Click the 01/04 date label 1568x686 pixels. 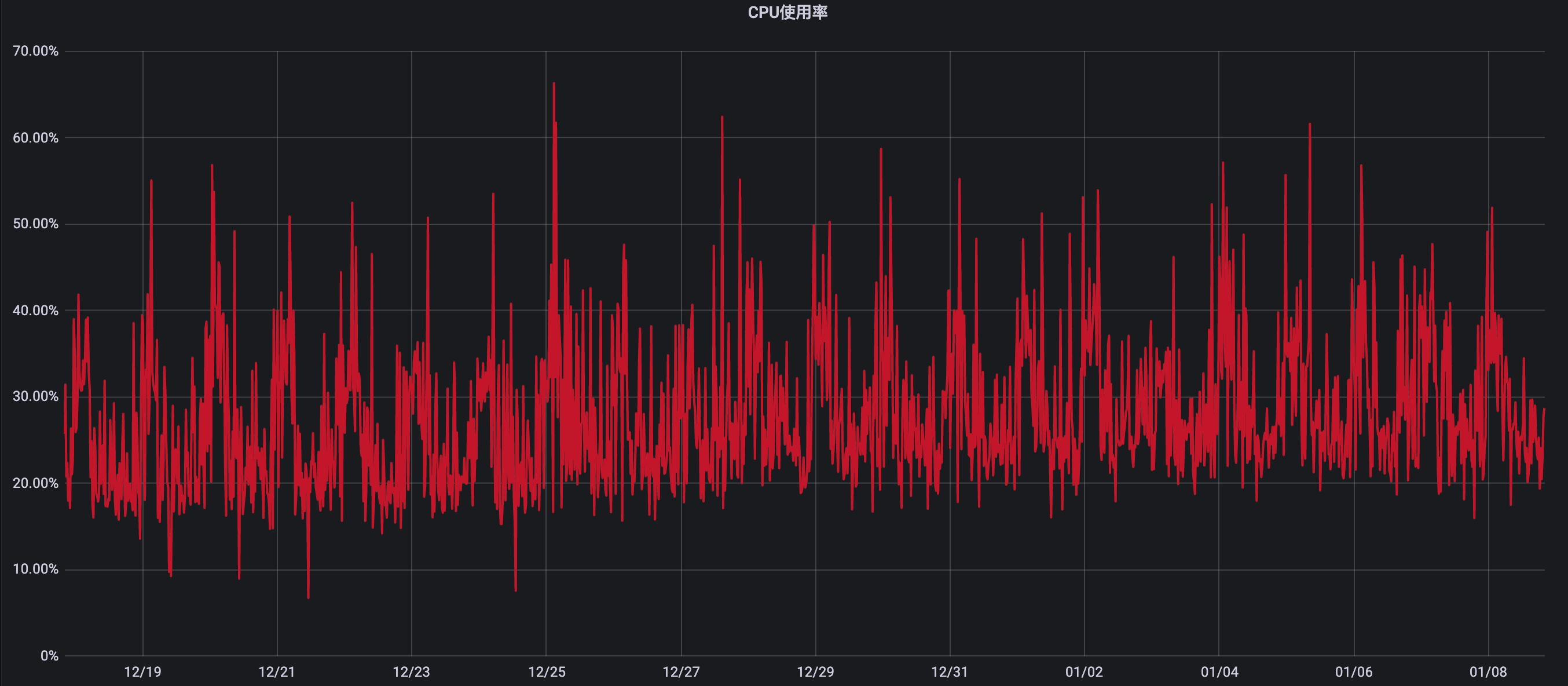click(x=1219, y=672)
